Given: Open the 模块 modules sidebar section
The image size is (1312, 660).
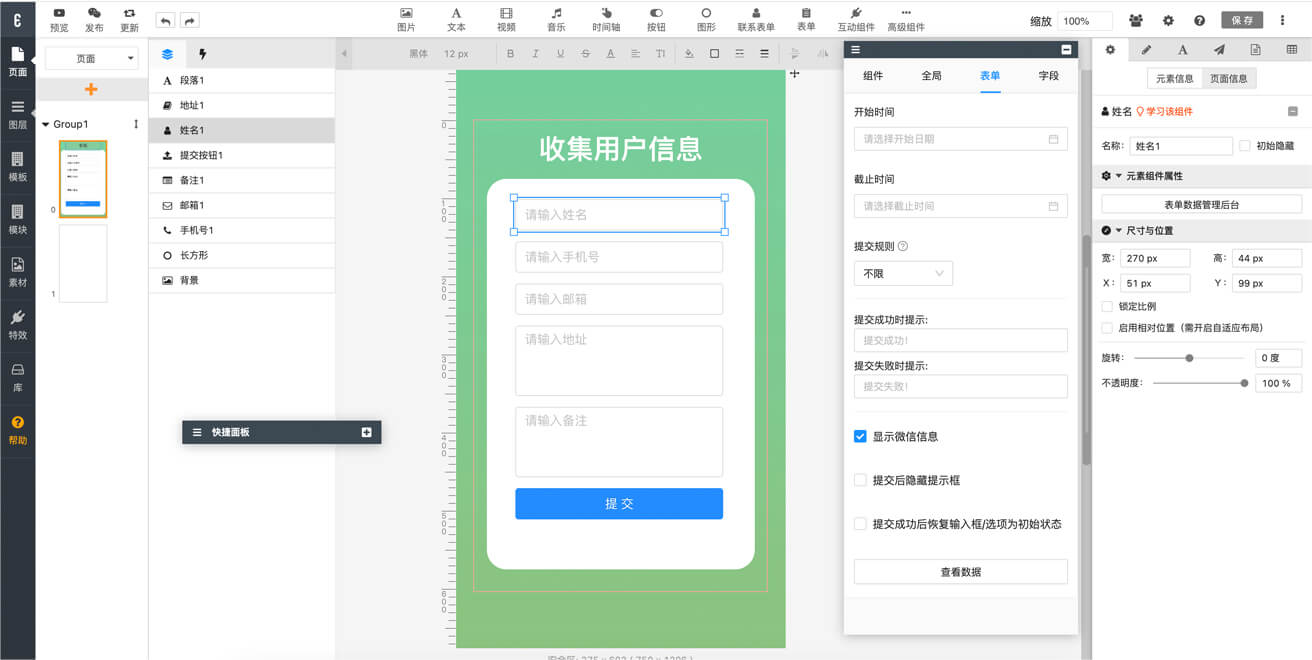Looking at the screenshot, I should [18, 220].
